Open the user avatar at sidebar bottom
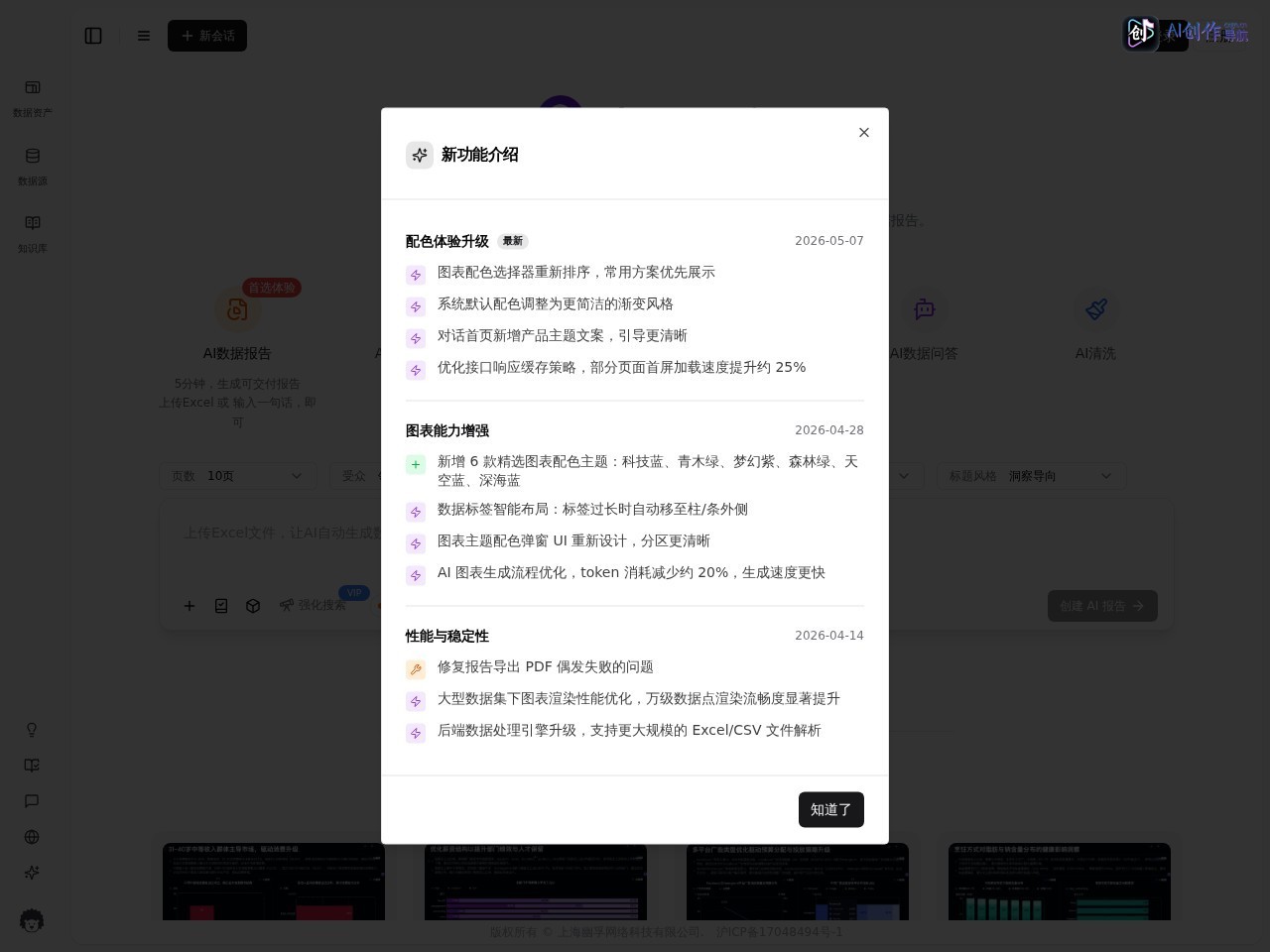Screen dimensions: 1270x952 (32, 920)
